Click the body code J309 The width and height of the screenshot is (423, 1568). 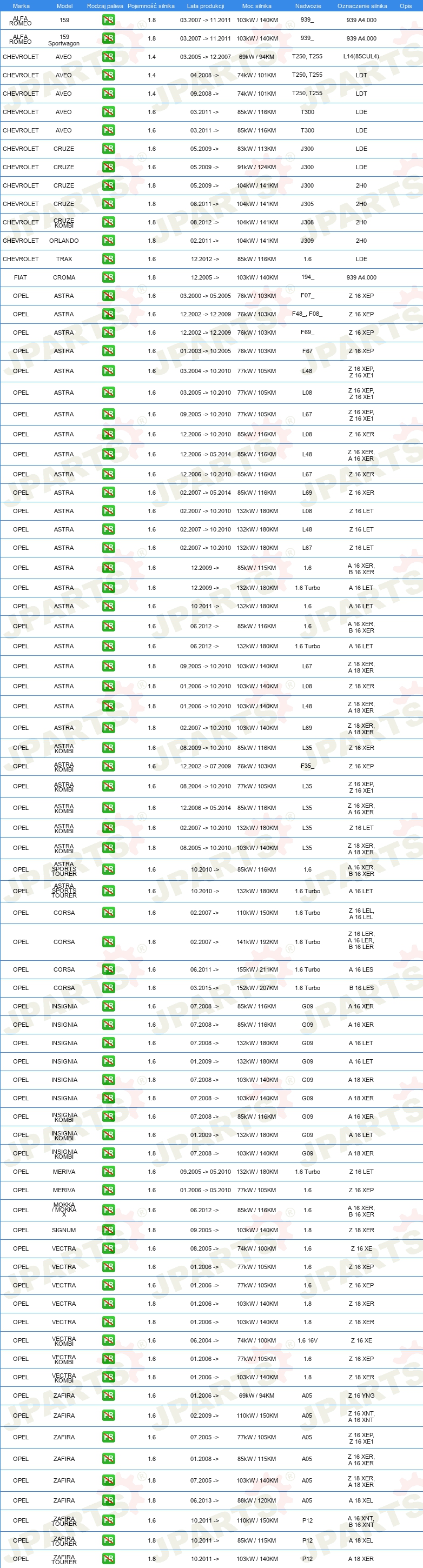(307, 241)
